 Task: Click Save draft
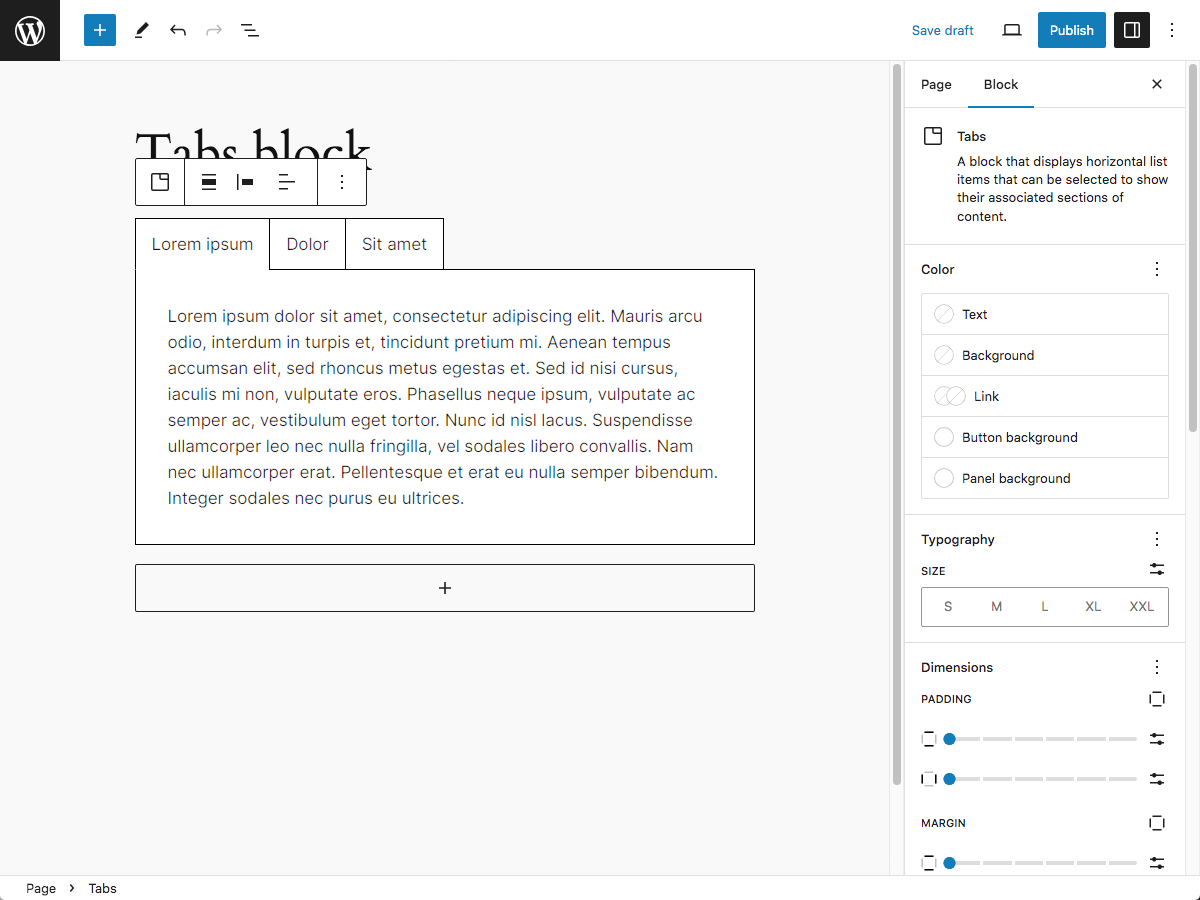tap(943, 30)
